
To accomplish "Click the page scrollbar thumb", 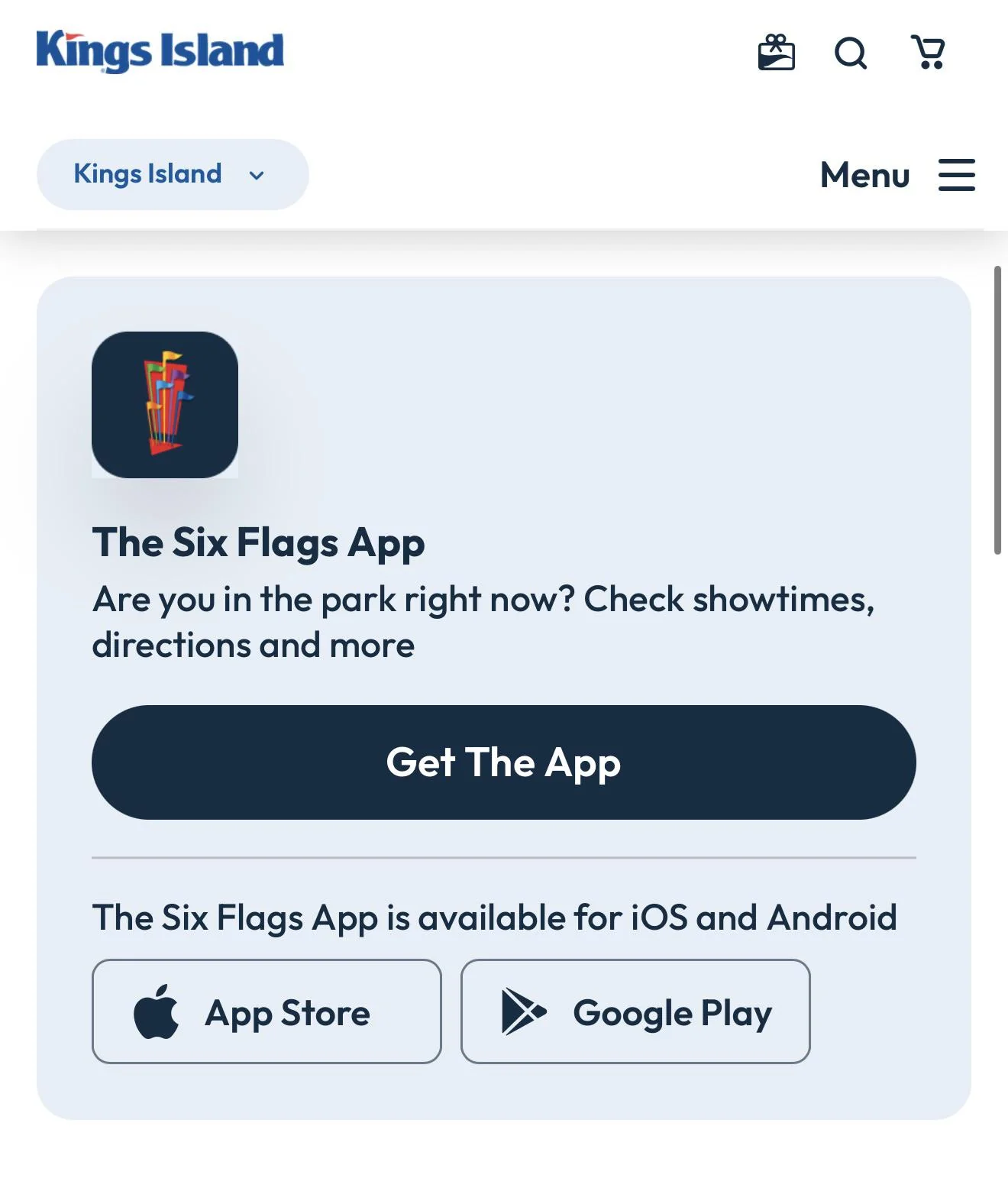I will (x=997, y=410).
